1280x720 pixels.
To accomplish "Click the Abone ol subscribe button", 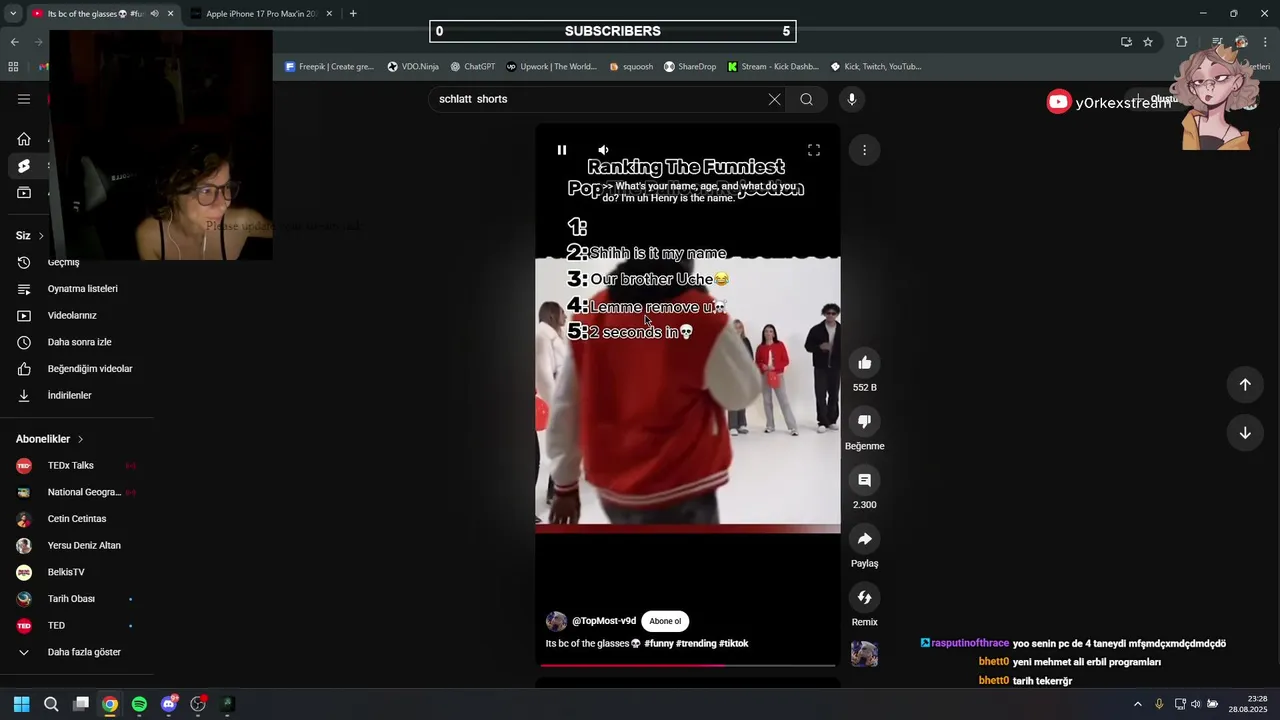I will click(665, 621).
